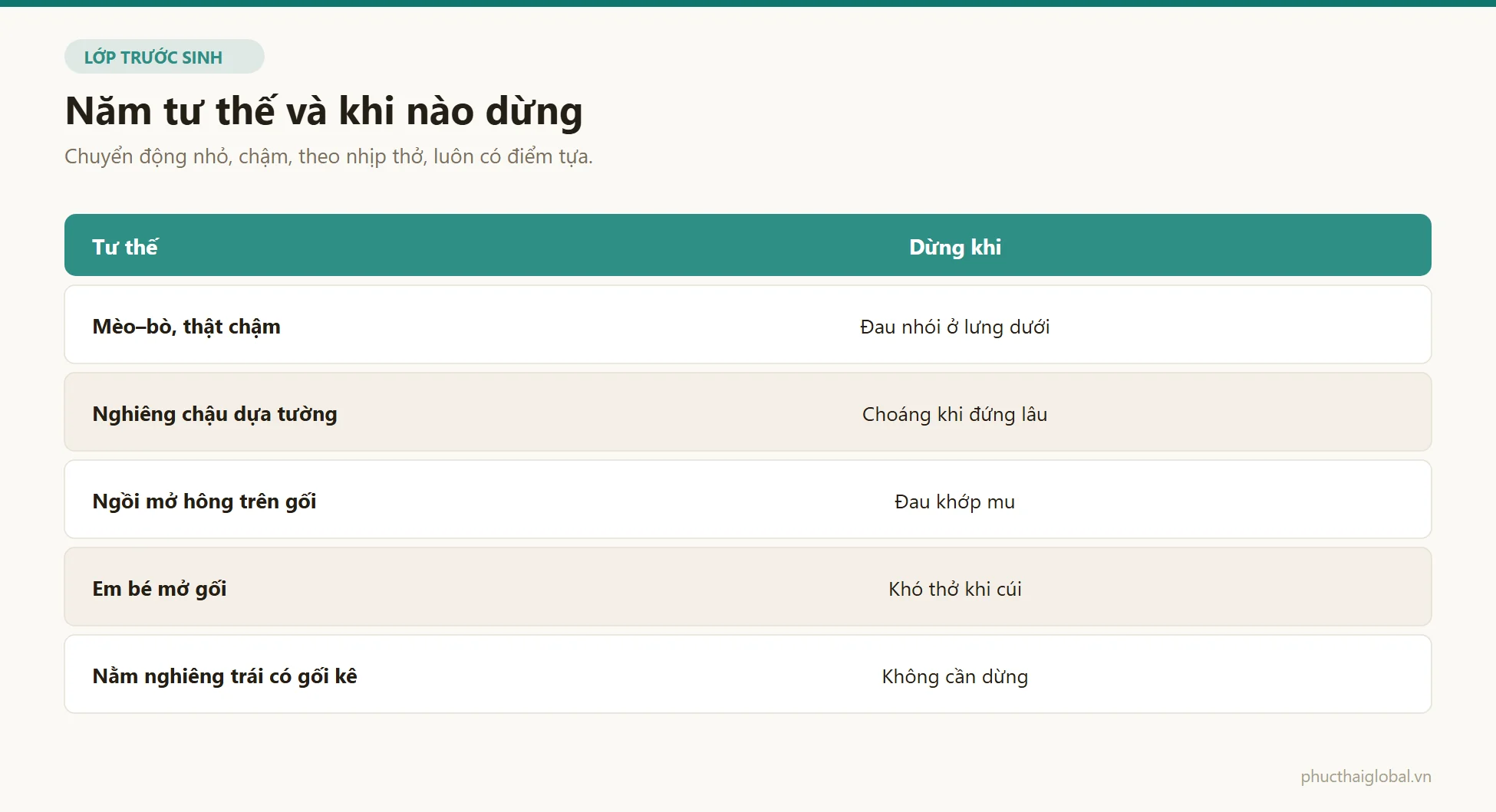Select the cell 'Mèo–bò, thật chậm'

[186, 327]
